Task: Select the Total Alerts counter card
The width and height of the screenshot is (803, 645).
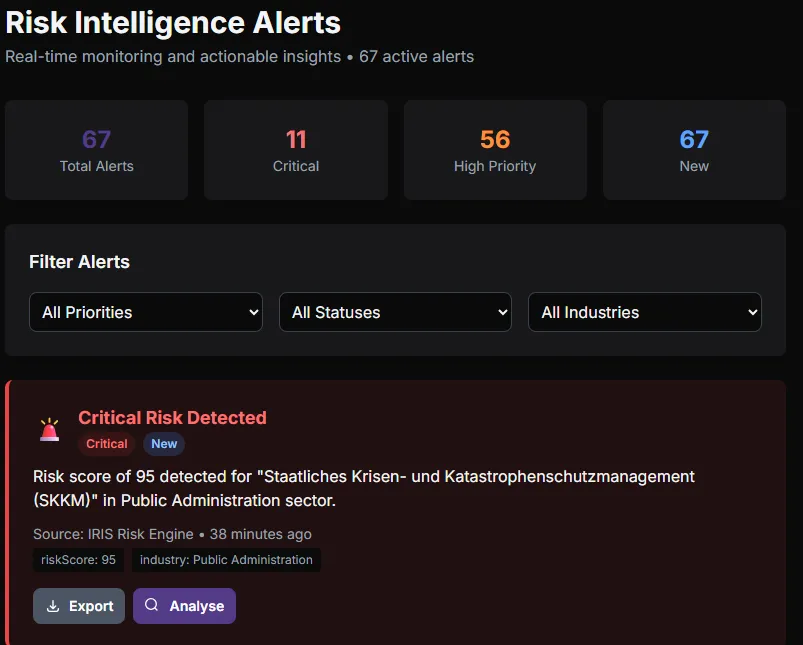Action: (x=96, y=149)
